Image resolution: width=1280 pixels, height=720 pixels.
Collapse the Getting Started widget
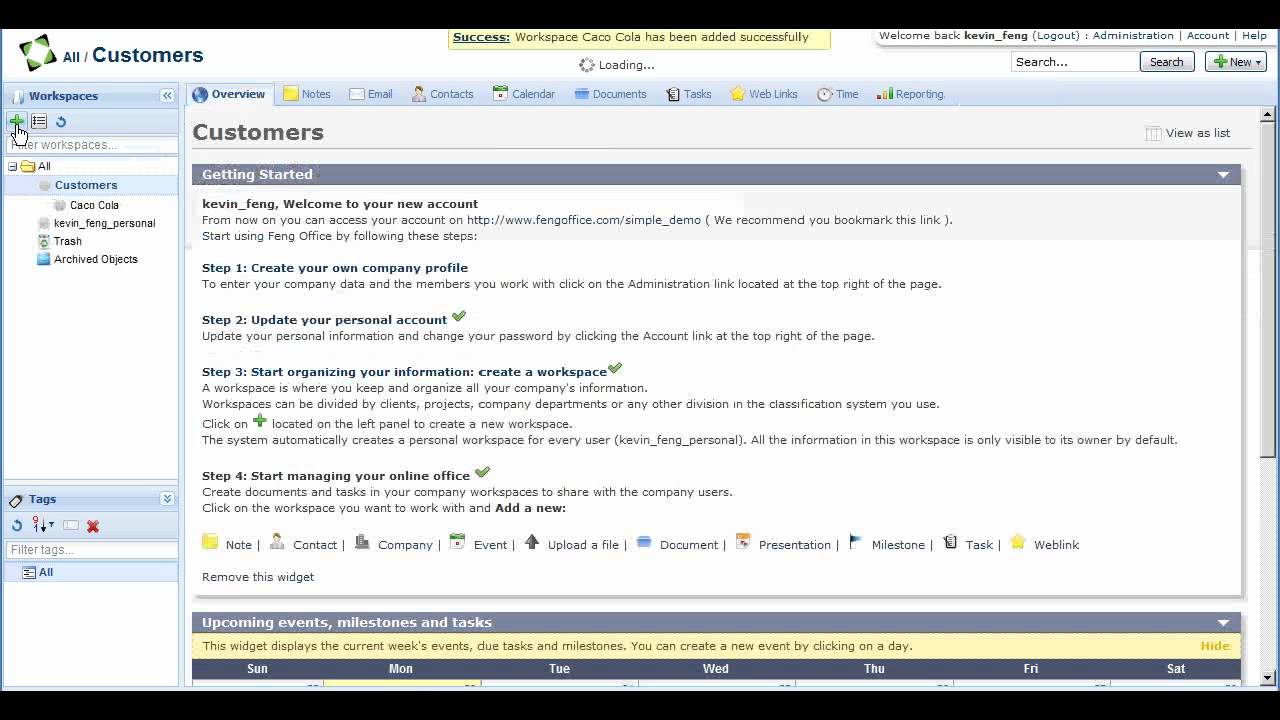point(1223,175)
